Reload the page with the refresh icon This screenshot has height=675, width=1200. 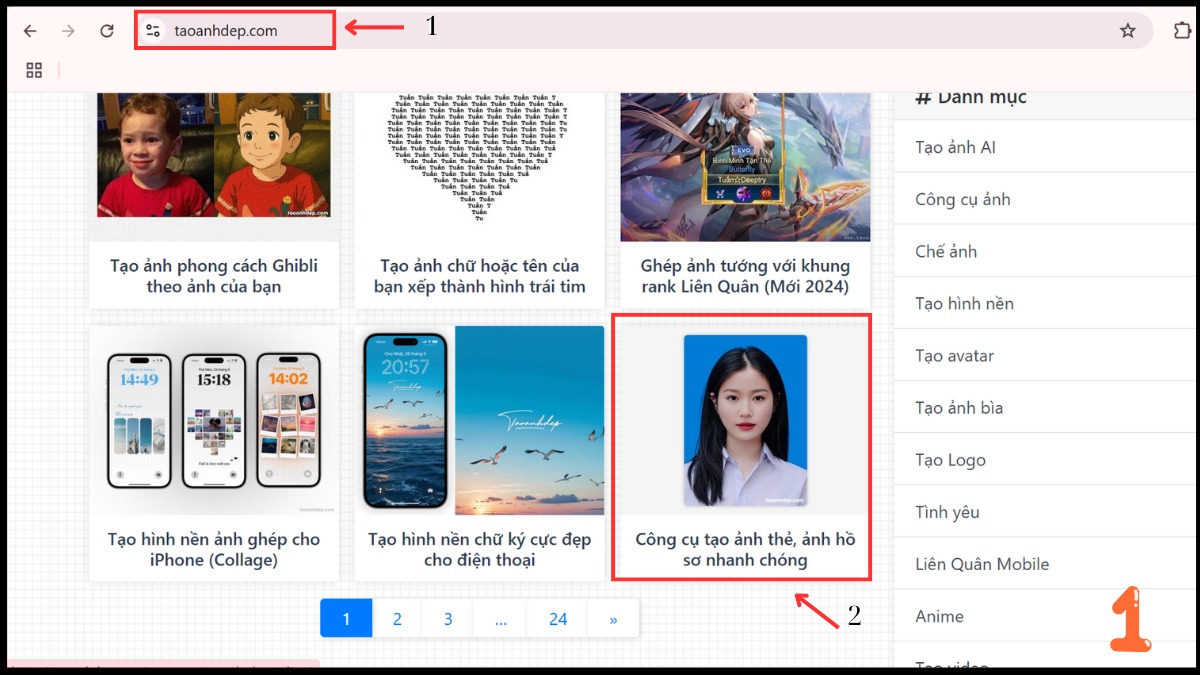[x=106, y=30]
